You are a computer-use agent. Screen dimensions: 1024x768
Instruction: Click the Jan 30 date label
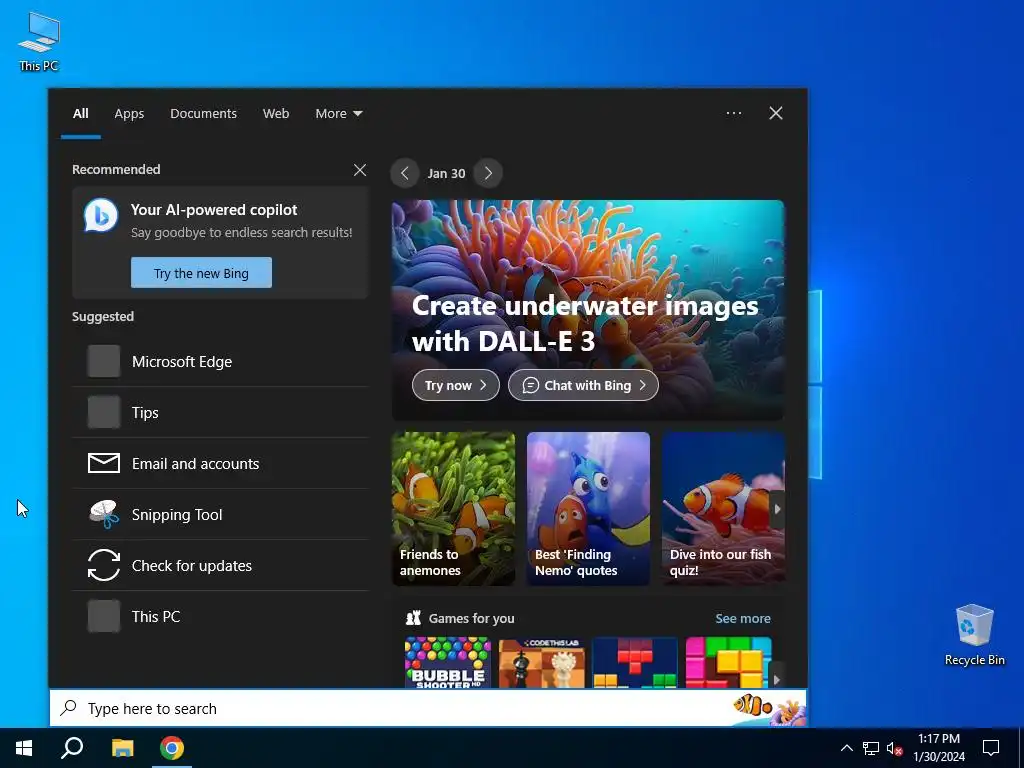point(446,174)
